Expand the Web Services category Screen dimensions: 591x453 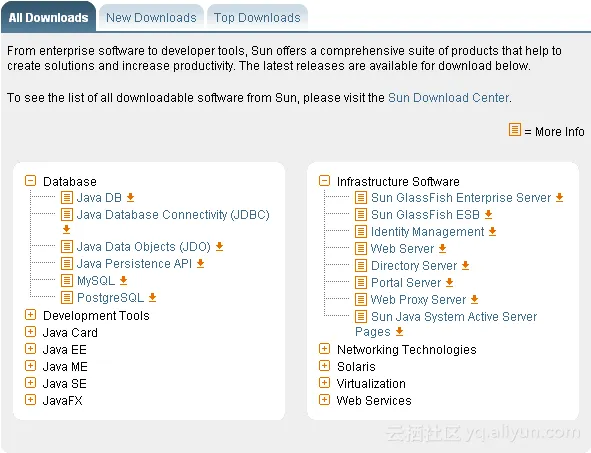point(324,399)
